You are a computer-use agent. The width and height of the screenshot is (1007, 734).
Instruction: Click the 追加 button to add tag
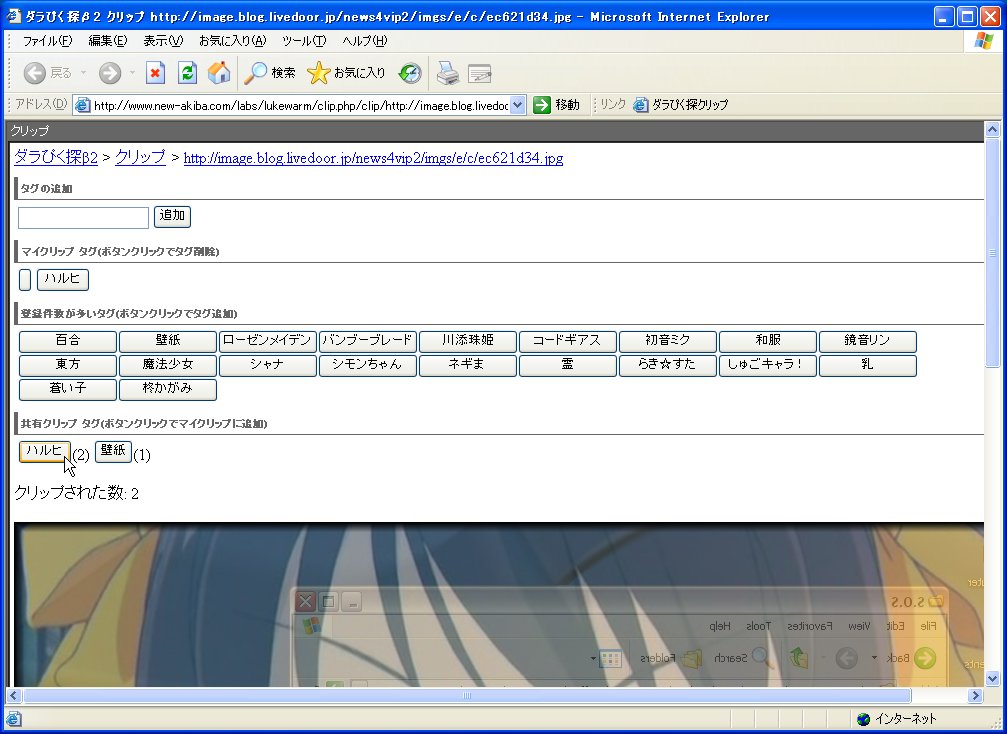pos(172,216)
